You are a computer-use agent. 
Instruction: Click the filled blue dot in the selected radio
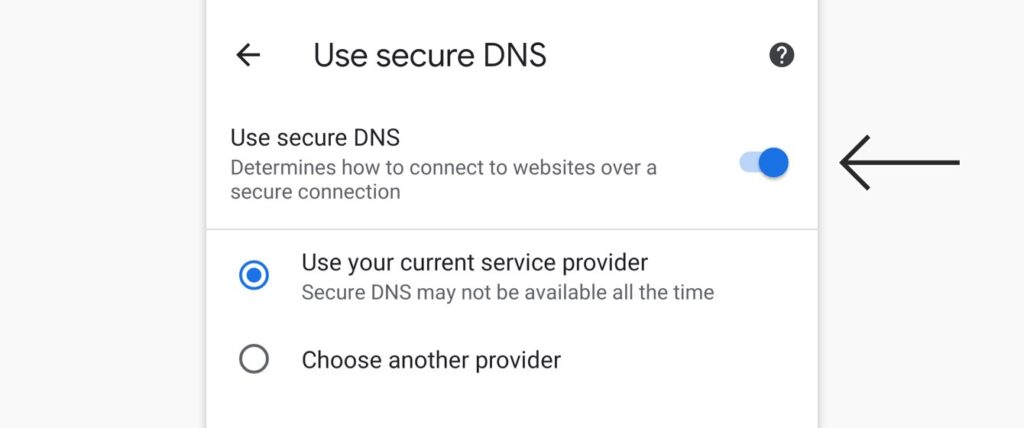coord(253,275)
